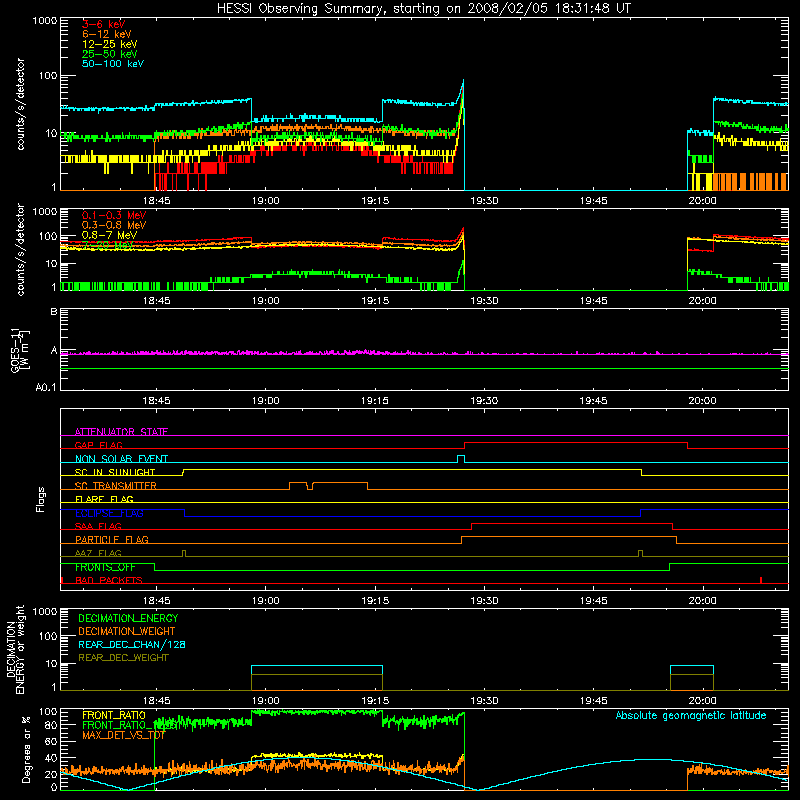800x800 pixels.
Task: Click the 0.8-7 MeV legend entry
Action: [x=110, y=235]
